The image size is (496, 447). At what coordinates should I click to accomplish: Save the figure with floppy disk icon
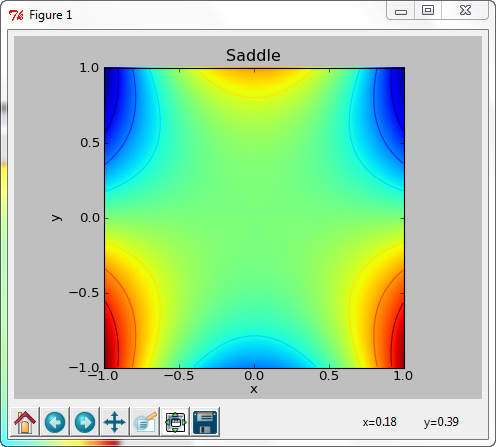tap(205, 422)
